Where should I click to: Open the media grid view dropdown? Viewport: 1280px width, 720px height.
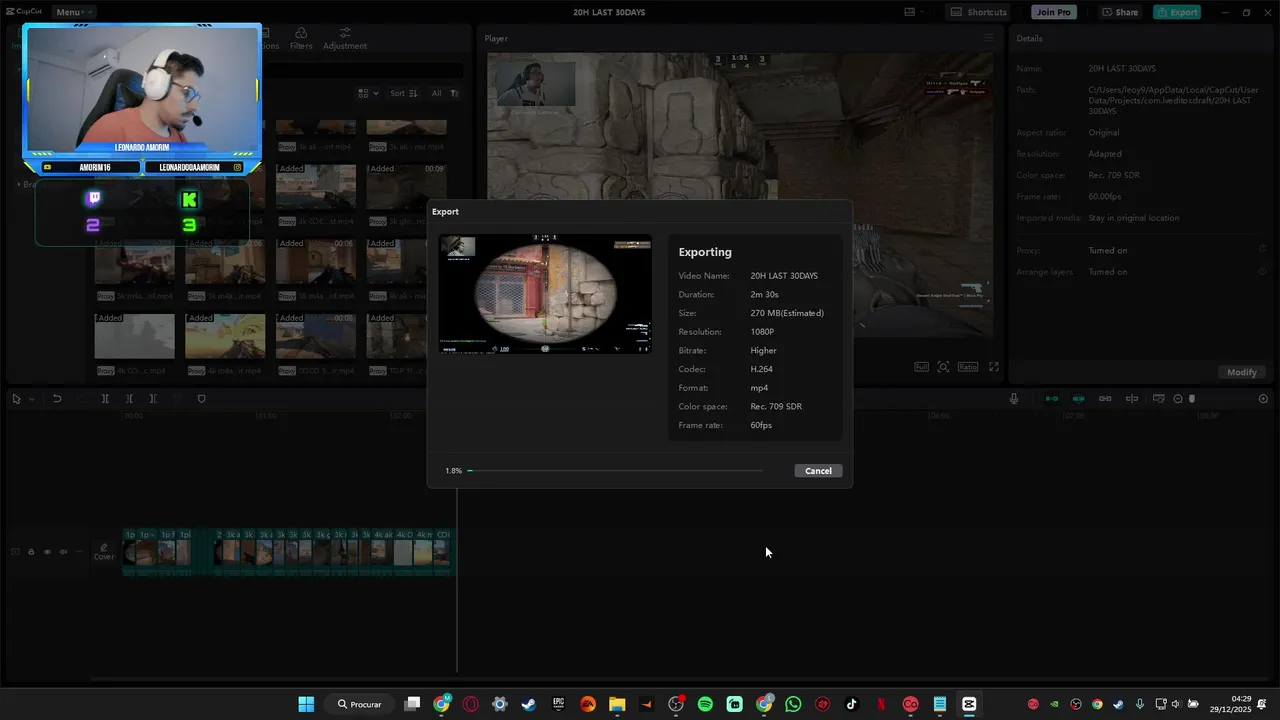(x=368, y=93)
